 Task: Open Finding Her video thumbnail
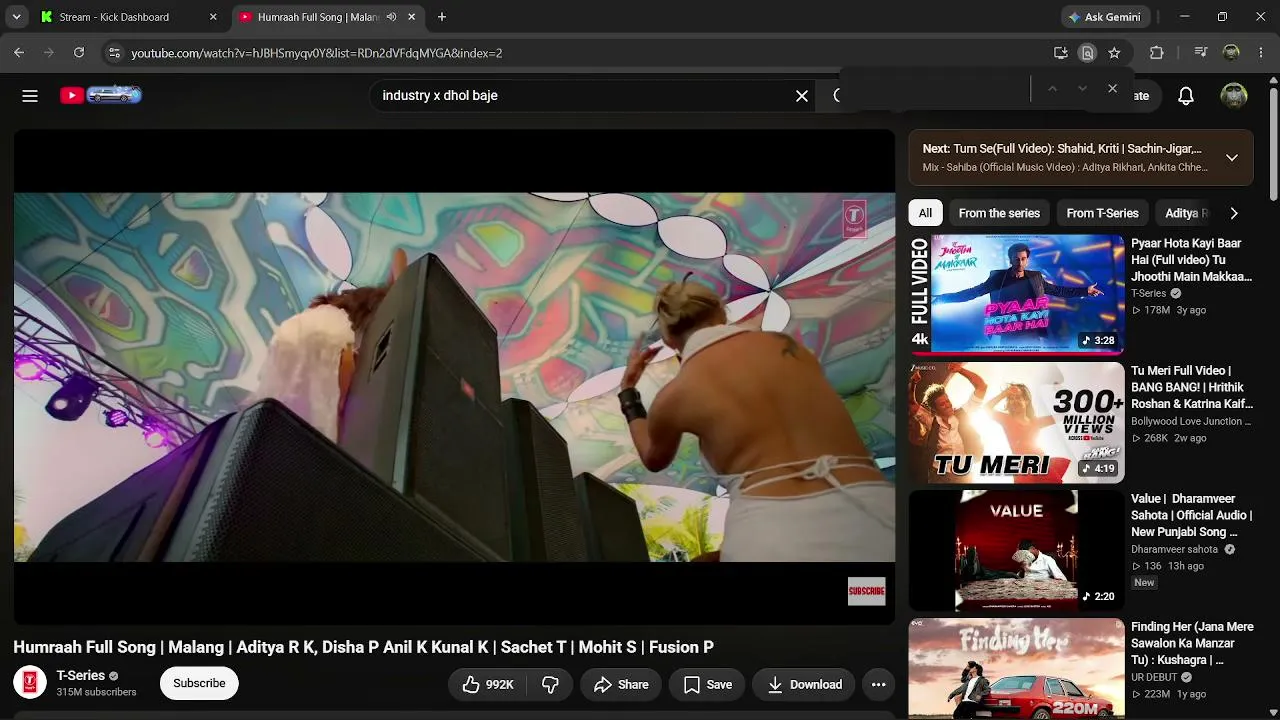[1016, 668]
